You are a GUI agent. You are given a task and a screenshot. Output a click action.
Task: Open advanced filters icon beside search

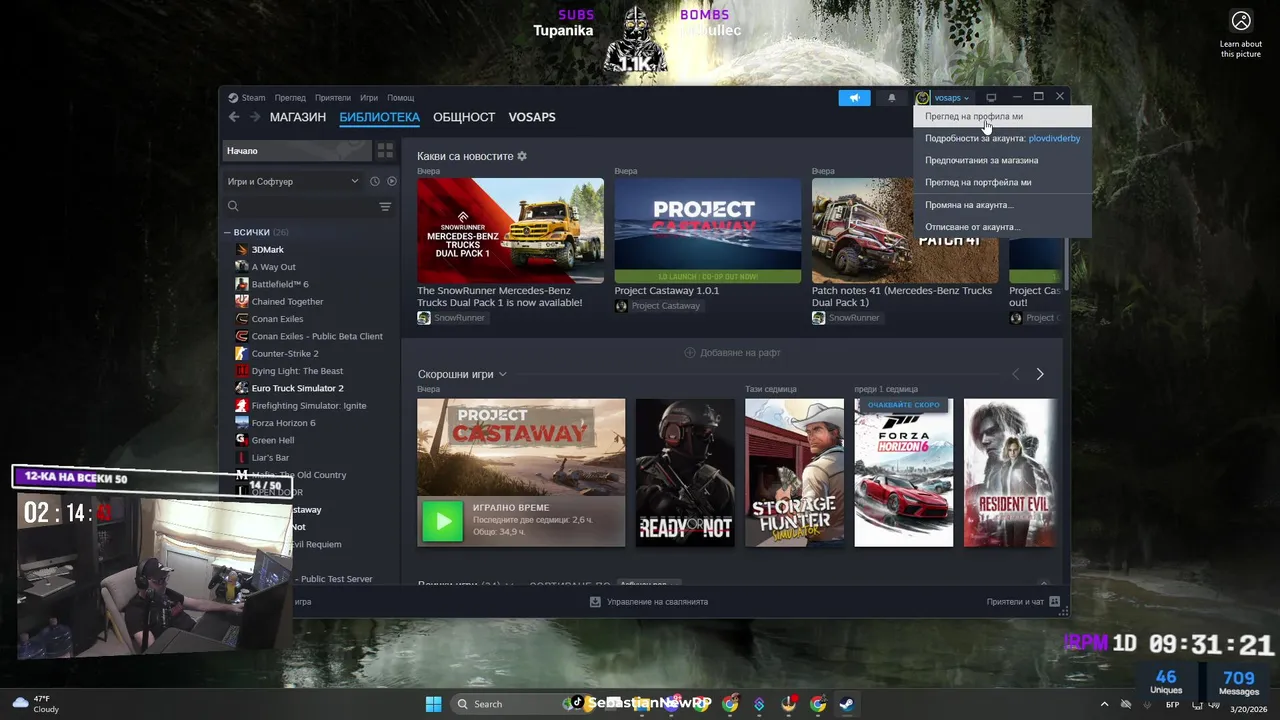tap(385, 206)
